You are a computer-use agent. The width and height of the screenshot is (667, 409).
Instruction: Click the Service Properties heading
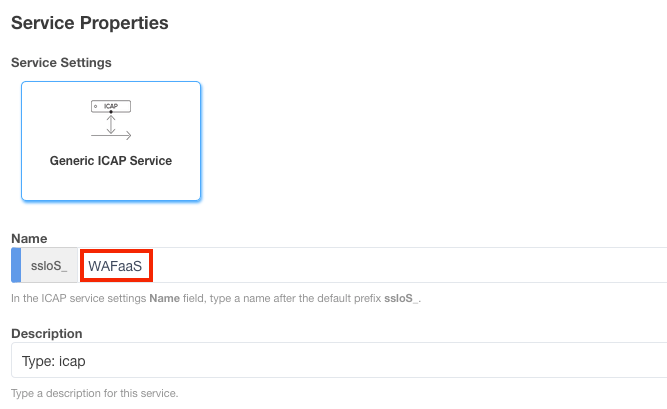pos(89,22)
